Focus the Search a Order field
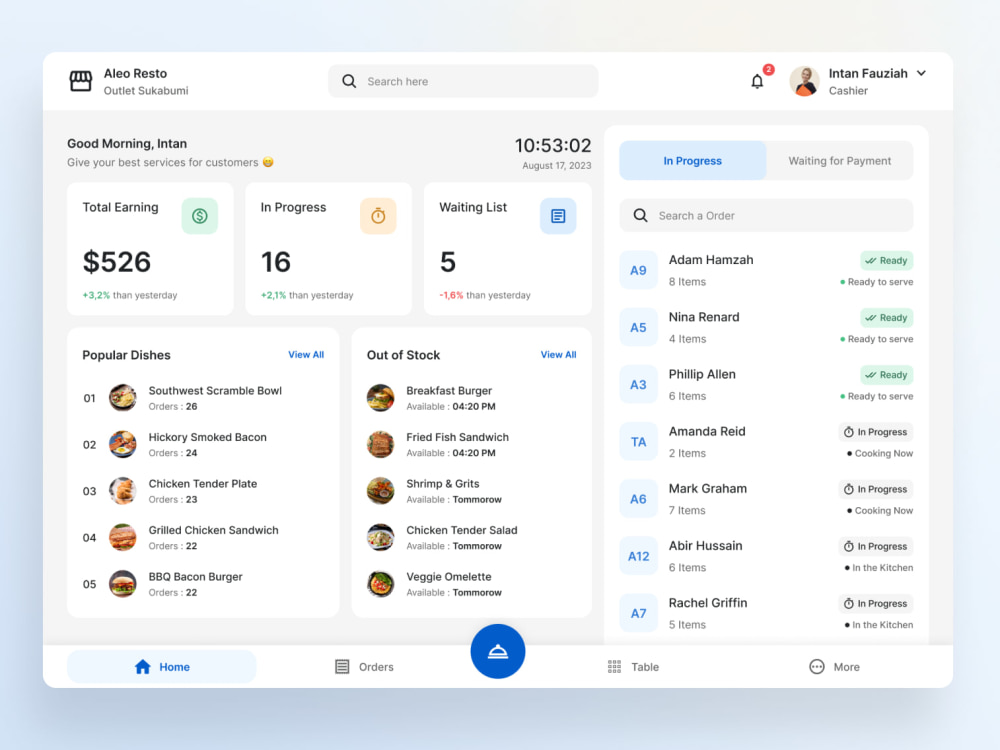1000x750 pixels. (x=766, y=216)
